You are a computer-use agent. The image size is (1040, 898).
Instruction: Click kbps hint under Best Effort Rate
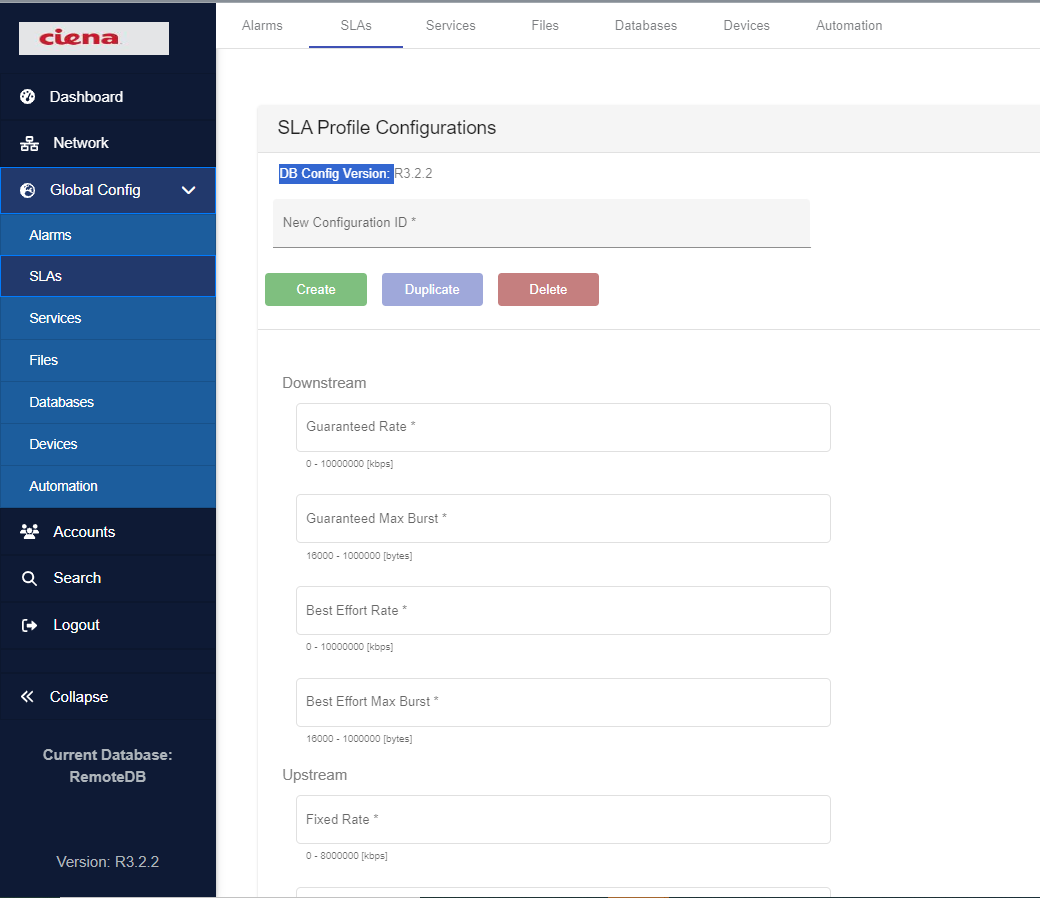click(x=350, y=647)
